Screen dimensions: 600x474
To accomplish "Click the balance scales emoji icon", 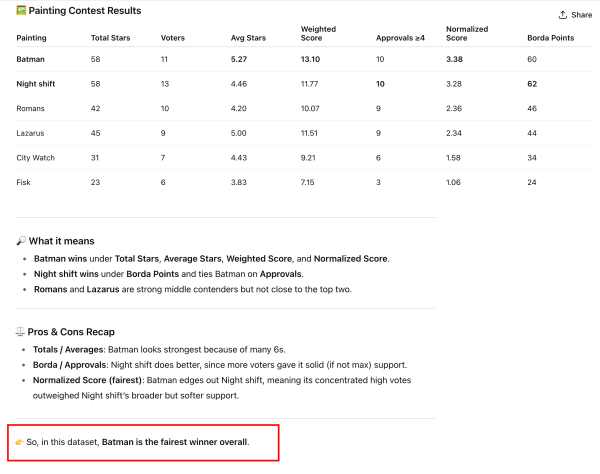I will [21, 331].
